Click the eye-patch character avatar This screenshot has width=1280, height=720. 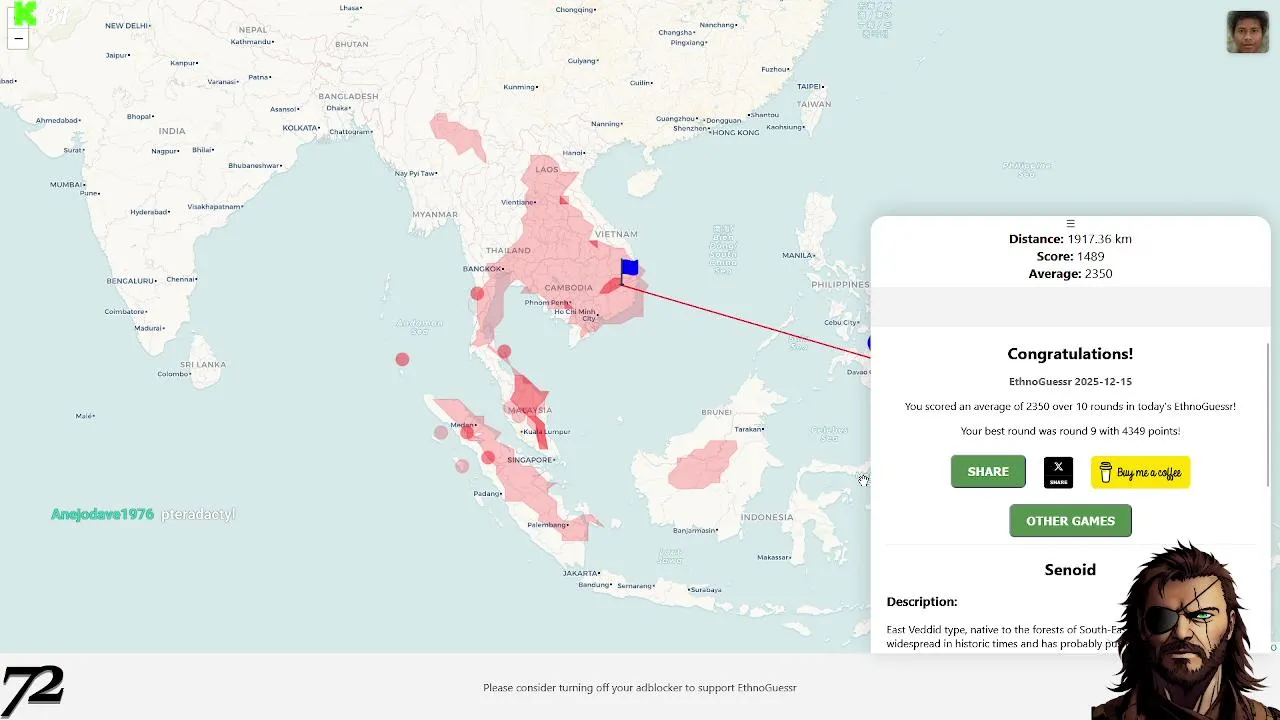pos(1185,630)
